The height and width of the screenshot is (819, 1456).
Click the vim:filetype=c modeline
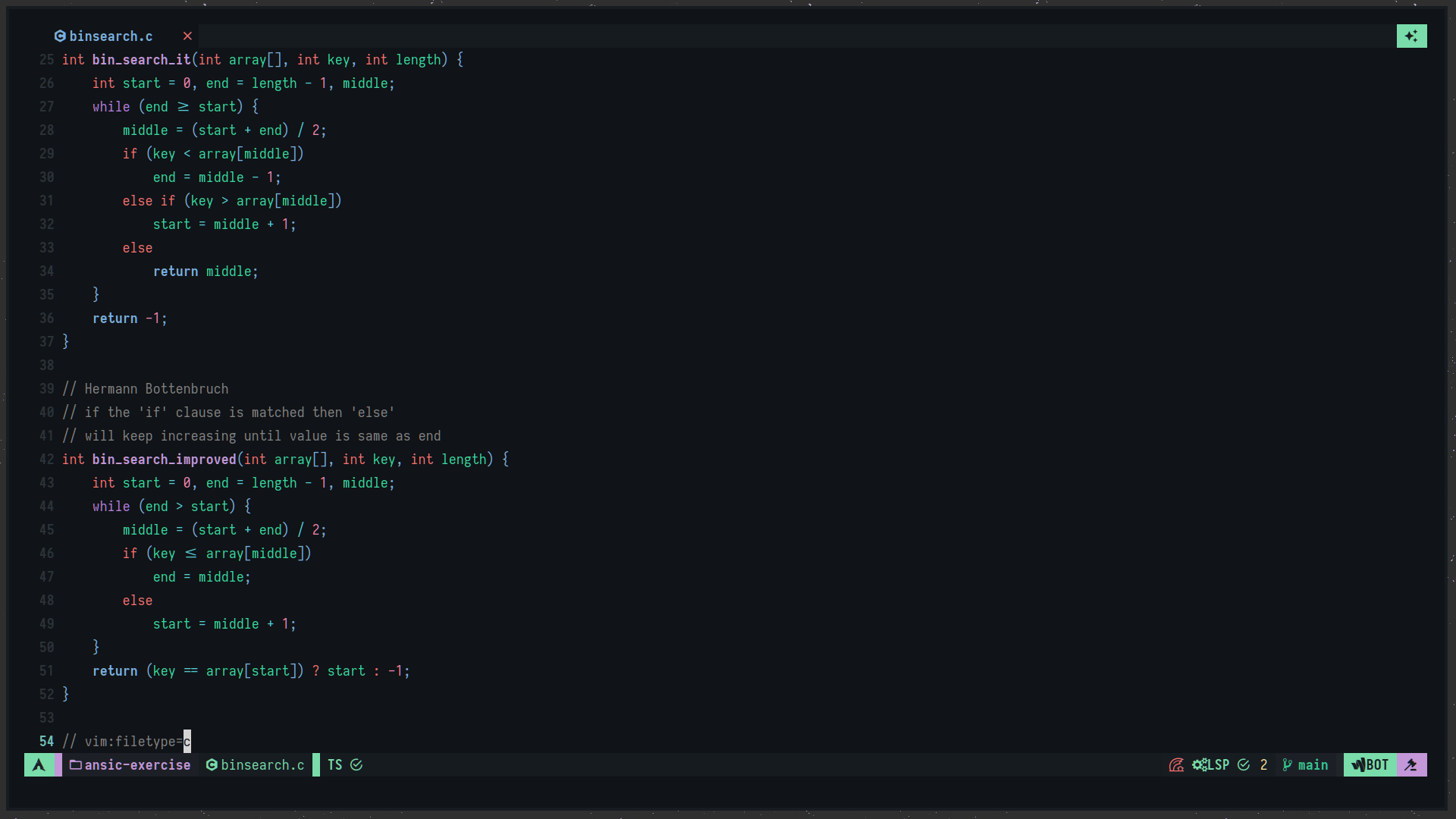(x=127, y=741)
